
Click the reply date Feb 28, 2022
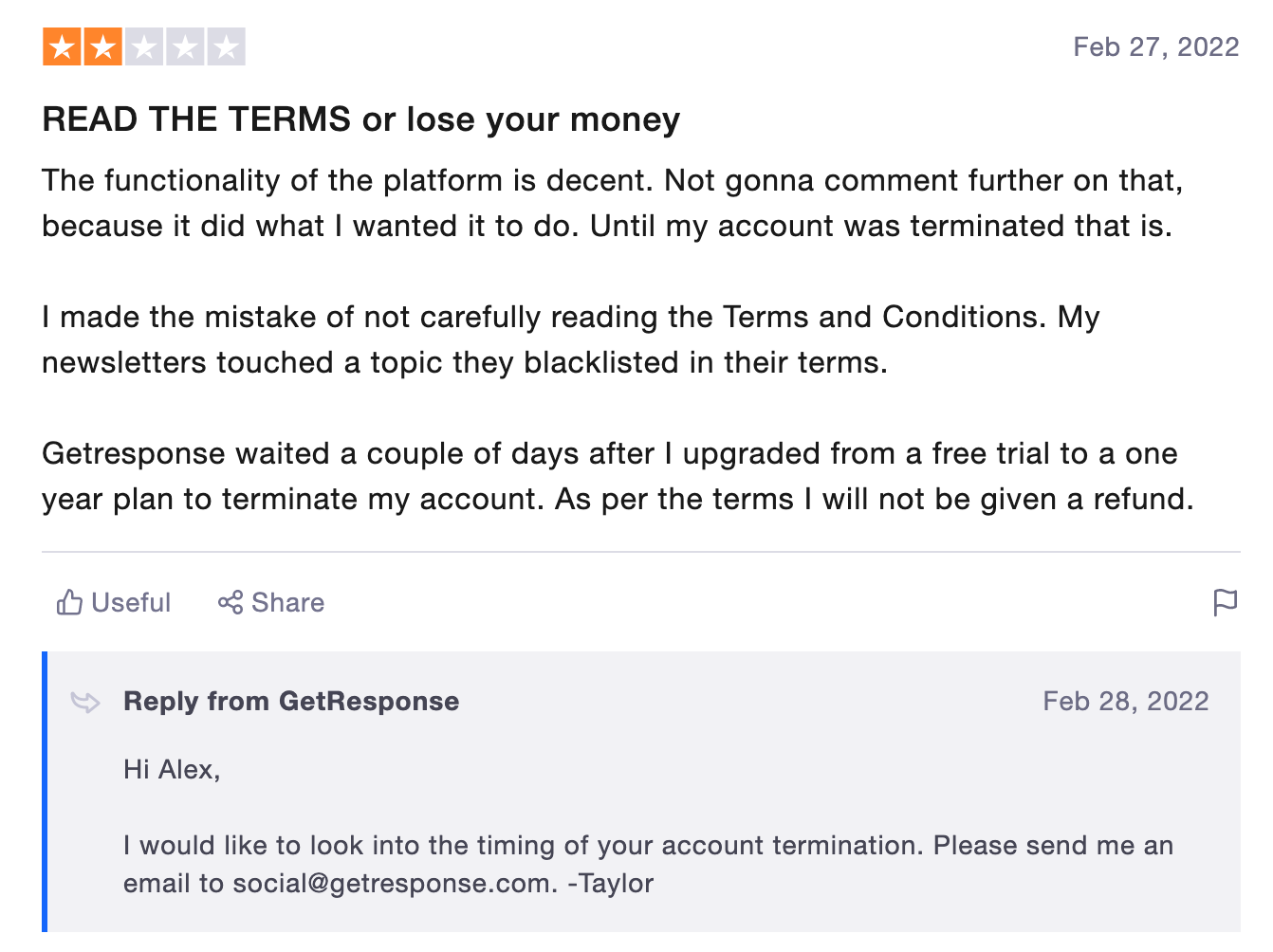point(1126,702)
